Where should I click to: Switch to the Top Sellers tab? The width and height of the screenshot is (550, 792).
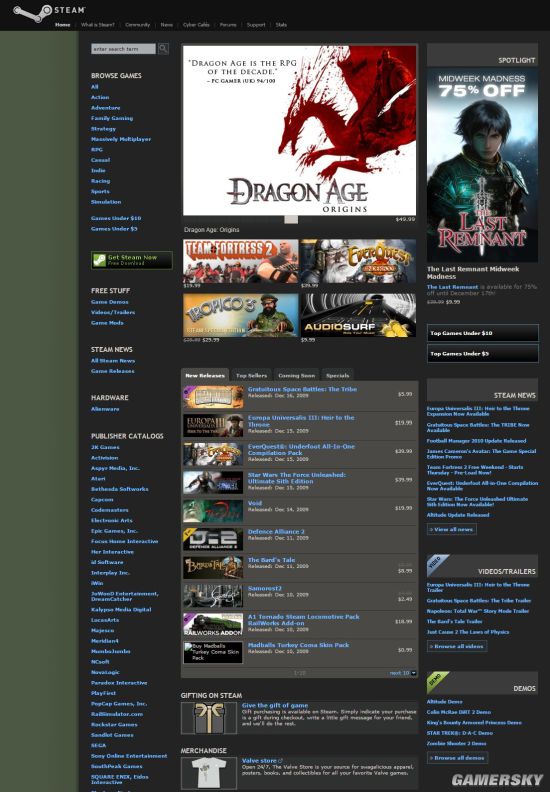[x=251, y=375]
